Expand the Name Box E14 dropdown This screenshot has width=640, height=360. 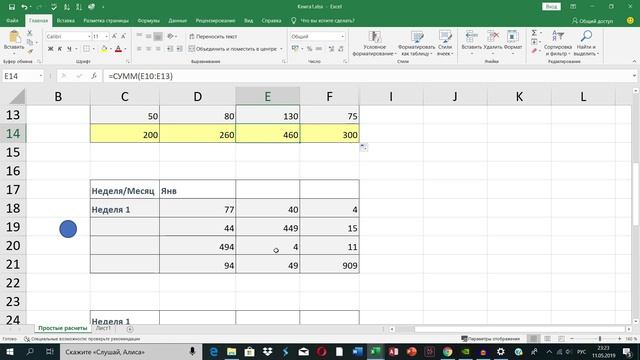tap(40, 76)
